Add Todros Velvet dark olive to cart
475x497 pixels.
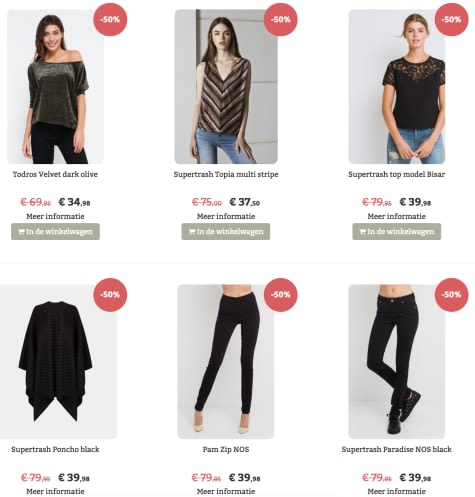point(55,232)
